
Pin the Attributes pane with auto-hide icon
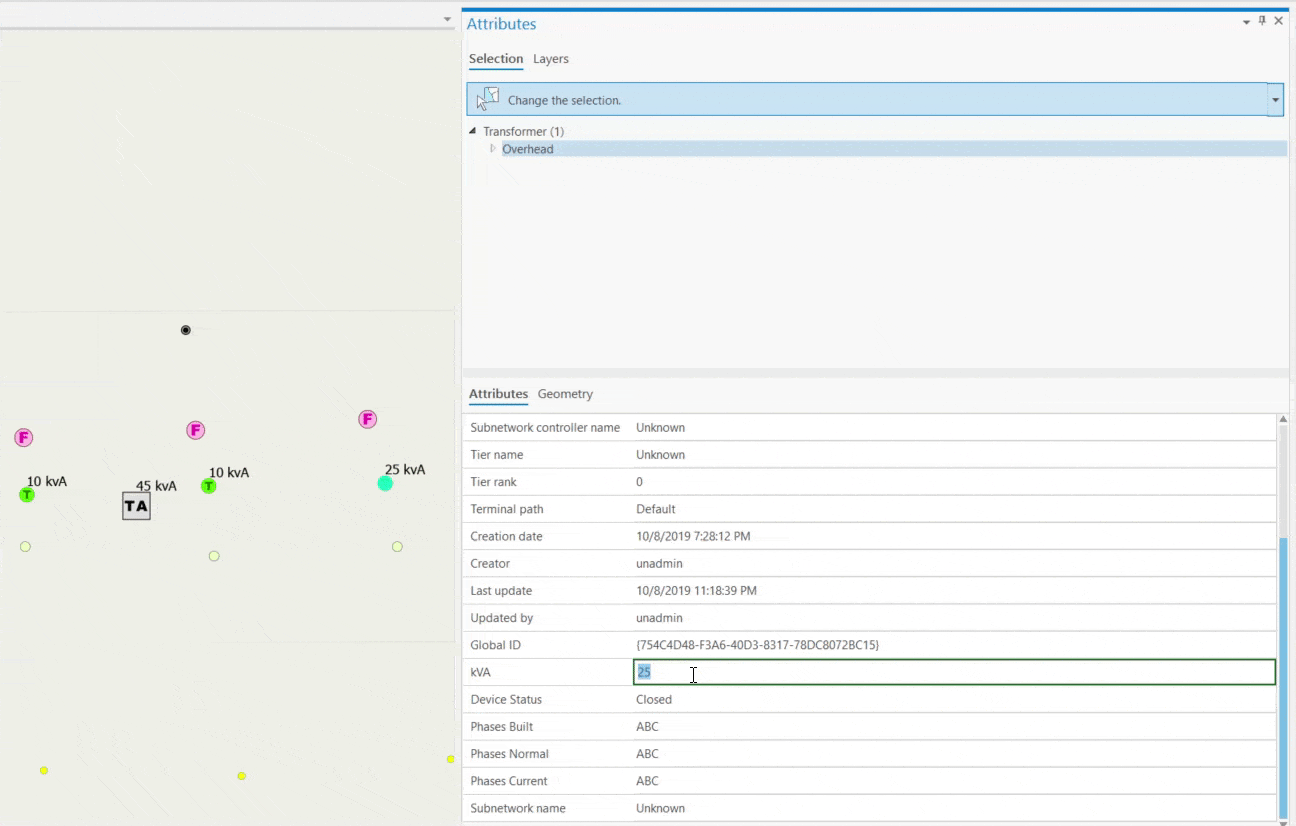pos(1262,21)
